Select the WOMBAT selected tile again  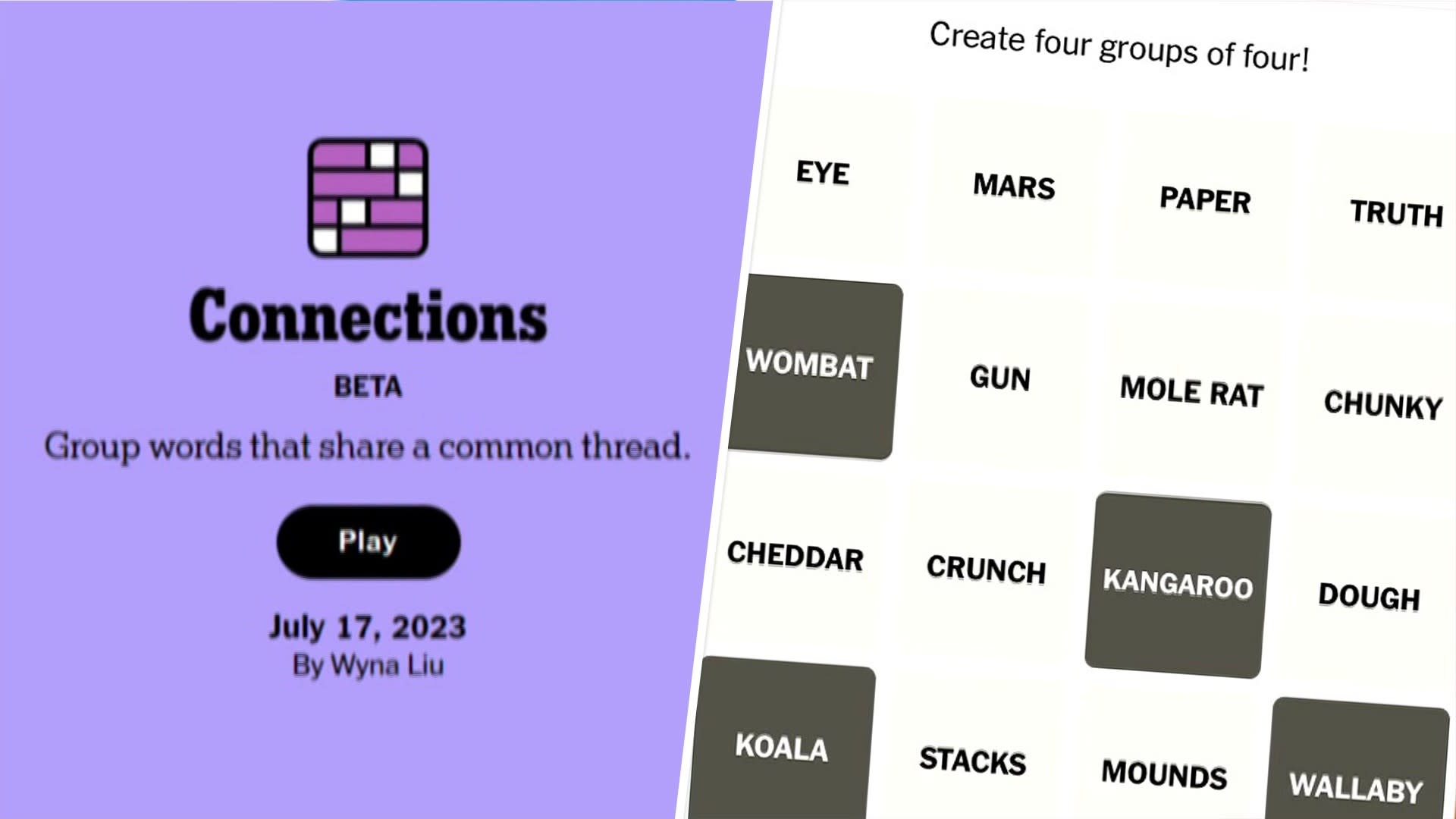809,364
